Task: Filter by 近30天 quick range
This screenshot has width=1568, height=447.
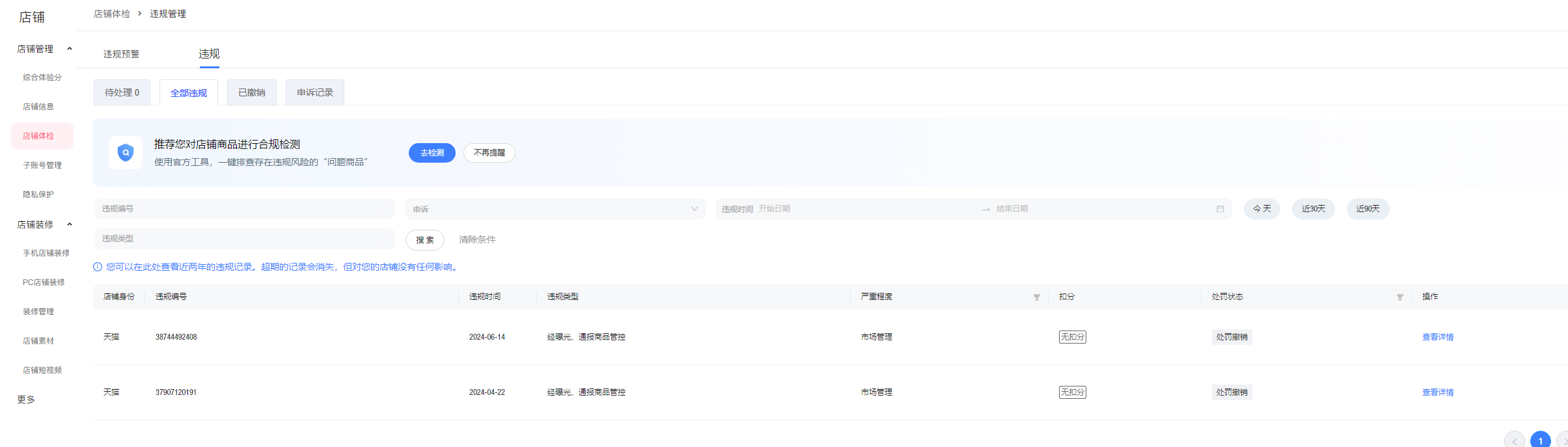Action: click(1313, 209)
